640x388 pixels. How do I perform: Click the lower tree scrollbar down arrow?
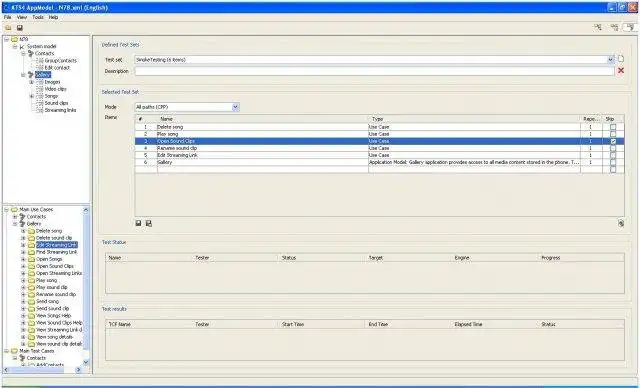click(x=86, y=362)
